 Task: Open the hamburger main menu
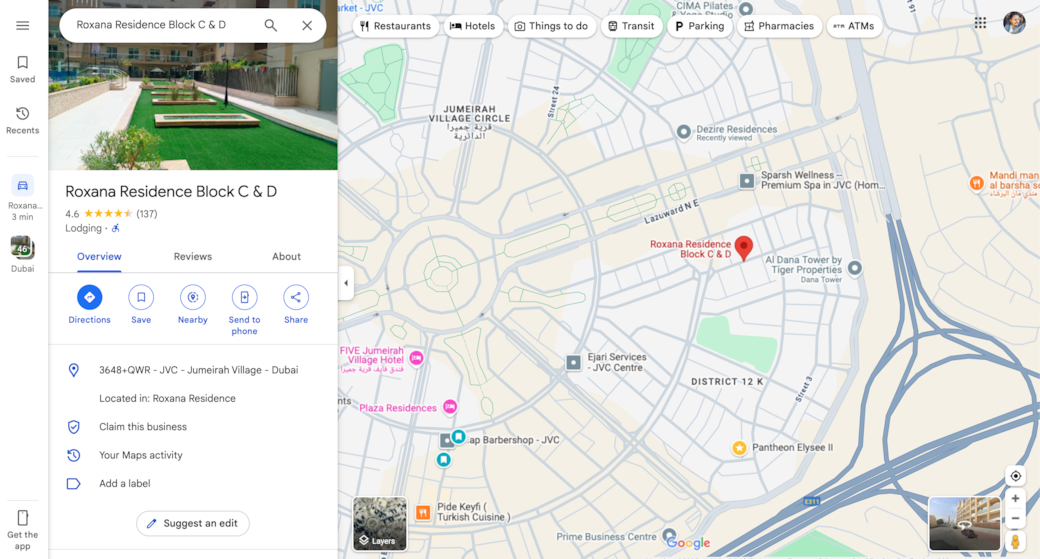23,26
